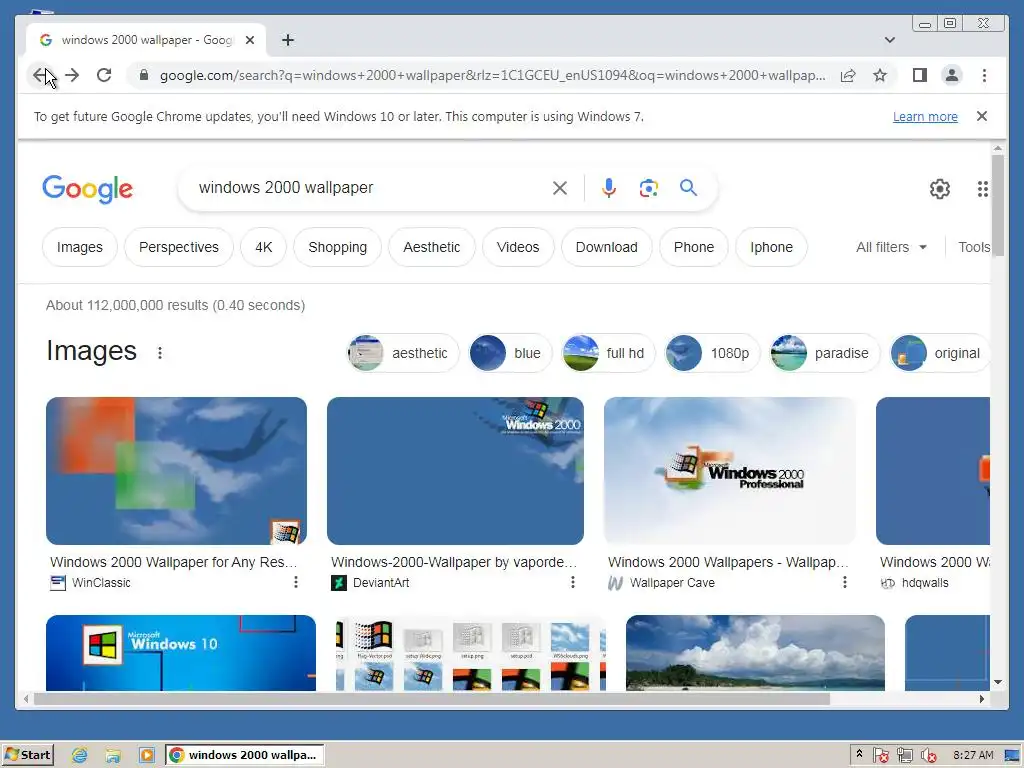Refine images by the paradise chip

tap(824, 353)
